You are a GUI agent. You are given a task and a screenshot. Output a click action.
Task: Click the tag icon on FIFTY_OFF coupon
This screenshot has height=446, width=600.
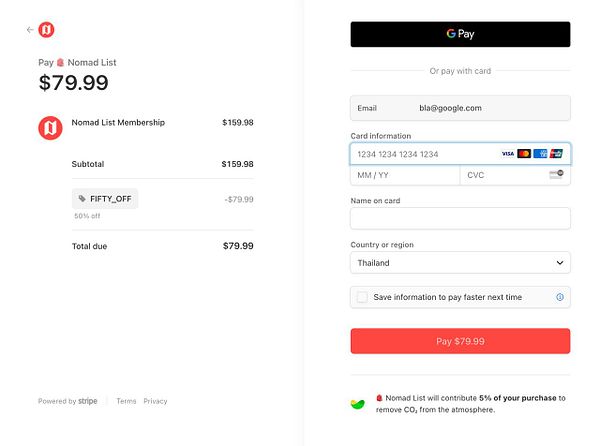(x=81, y=199)
